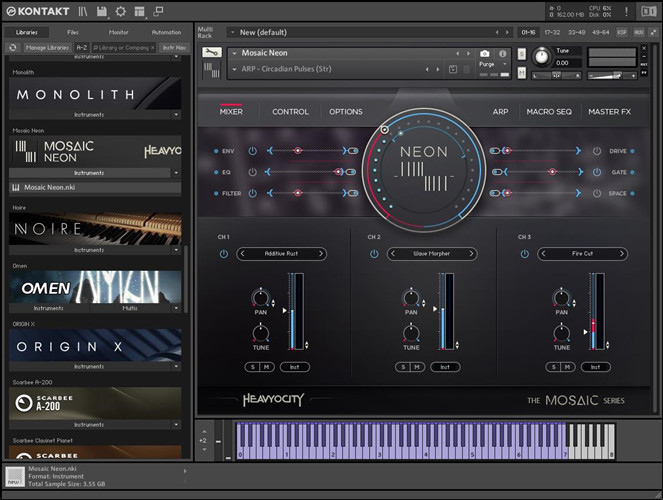This screenshot has height=500, width=663.
Task: Toggle SPACE power button
Action: coord(597,193)
